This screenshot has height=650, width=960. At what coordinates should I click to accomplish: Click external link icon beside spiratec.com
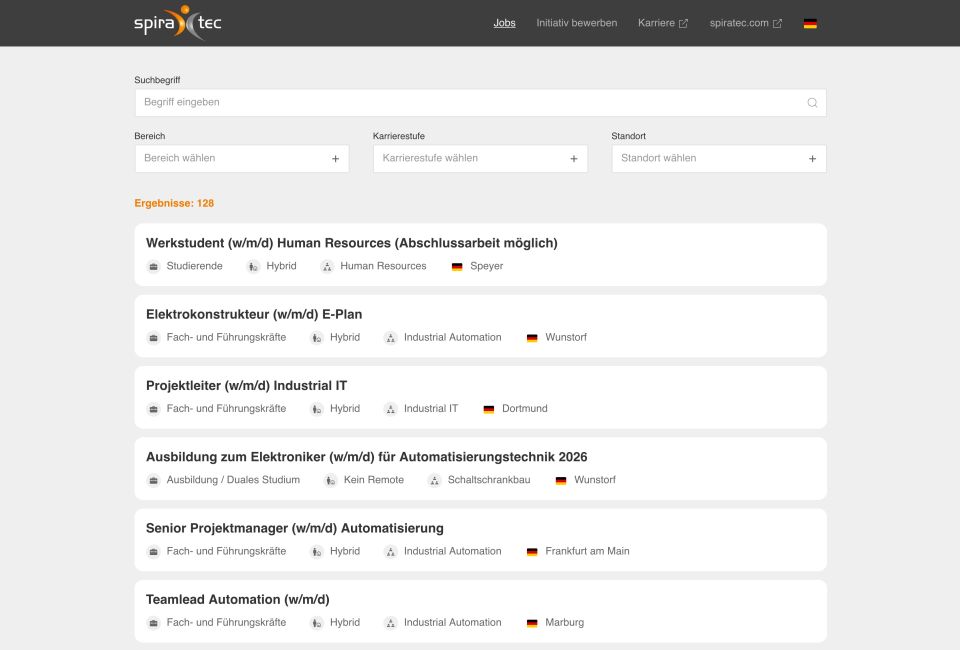pos(777,23)
